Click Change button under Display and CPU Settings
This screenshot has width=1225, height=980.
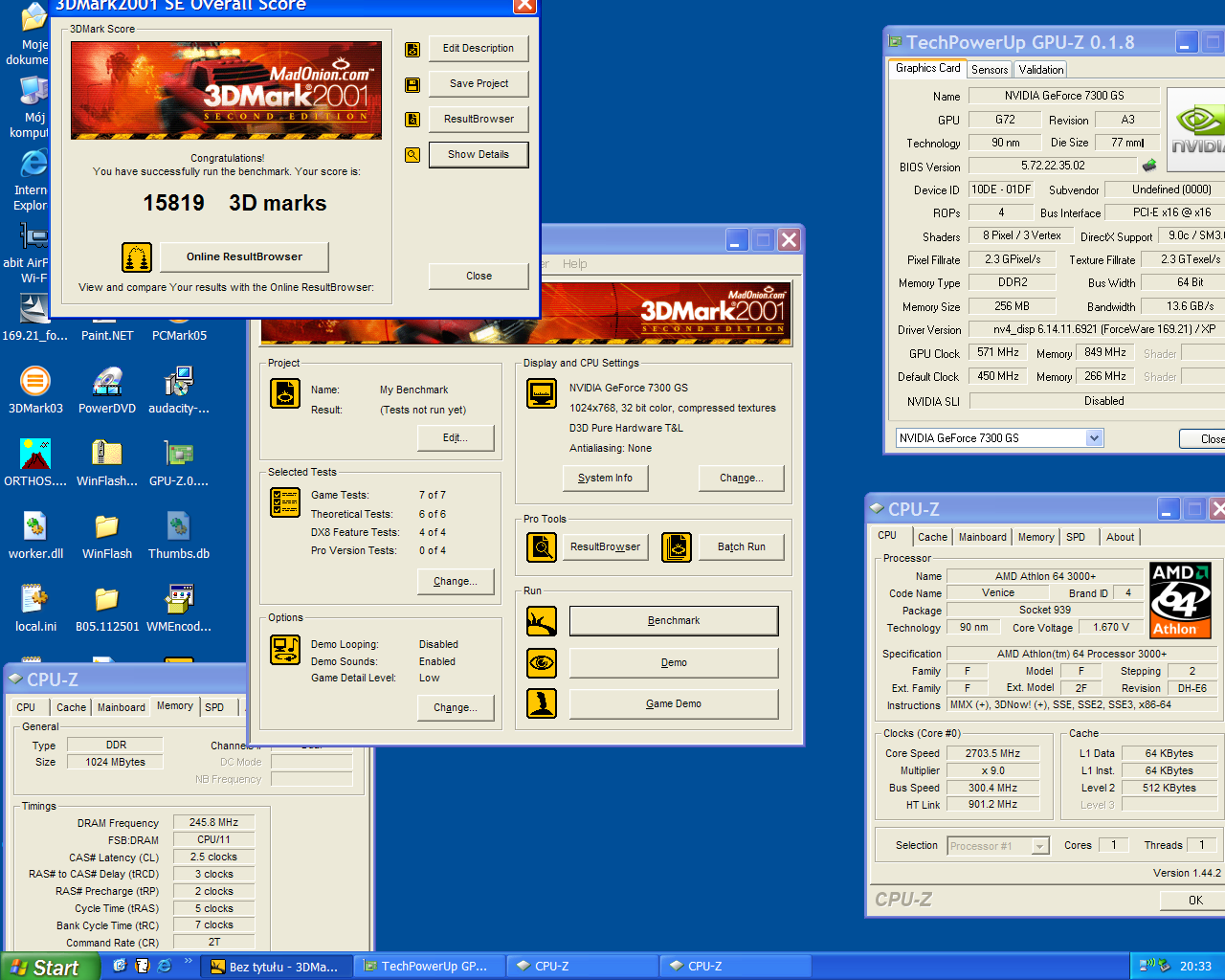coord(742,479)
